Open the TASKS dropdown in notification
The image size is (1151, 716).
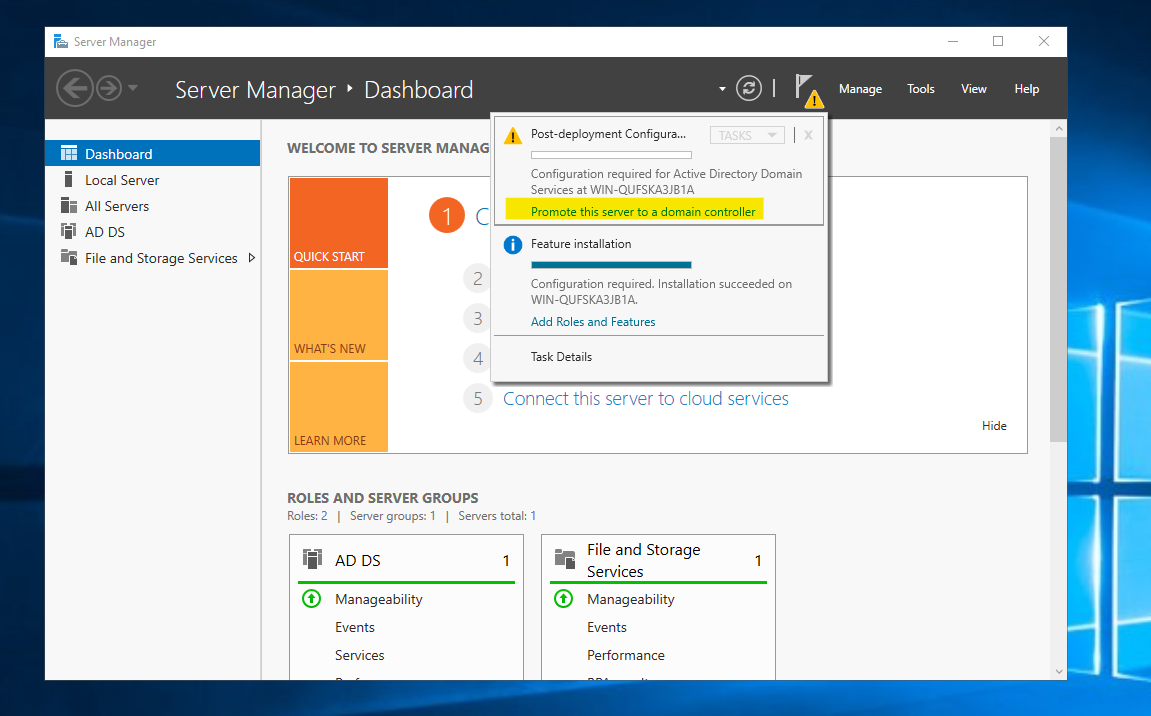point(747,135)
